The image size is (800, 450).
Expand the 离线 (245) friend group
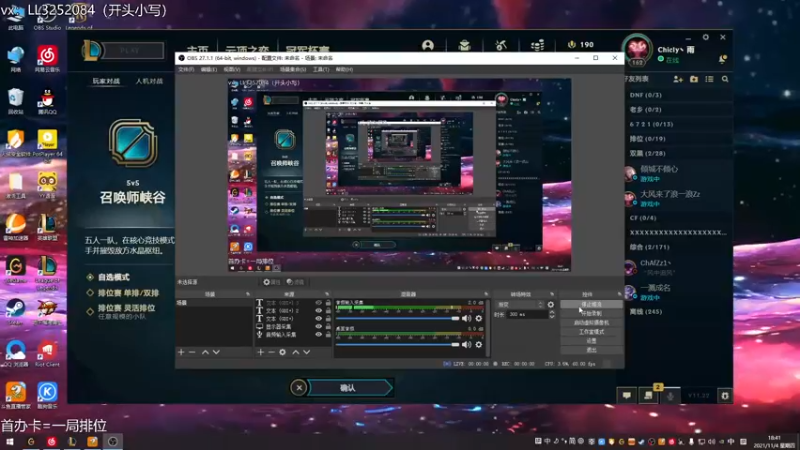[645, 311]
